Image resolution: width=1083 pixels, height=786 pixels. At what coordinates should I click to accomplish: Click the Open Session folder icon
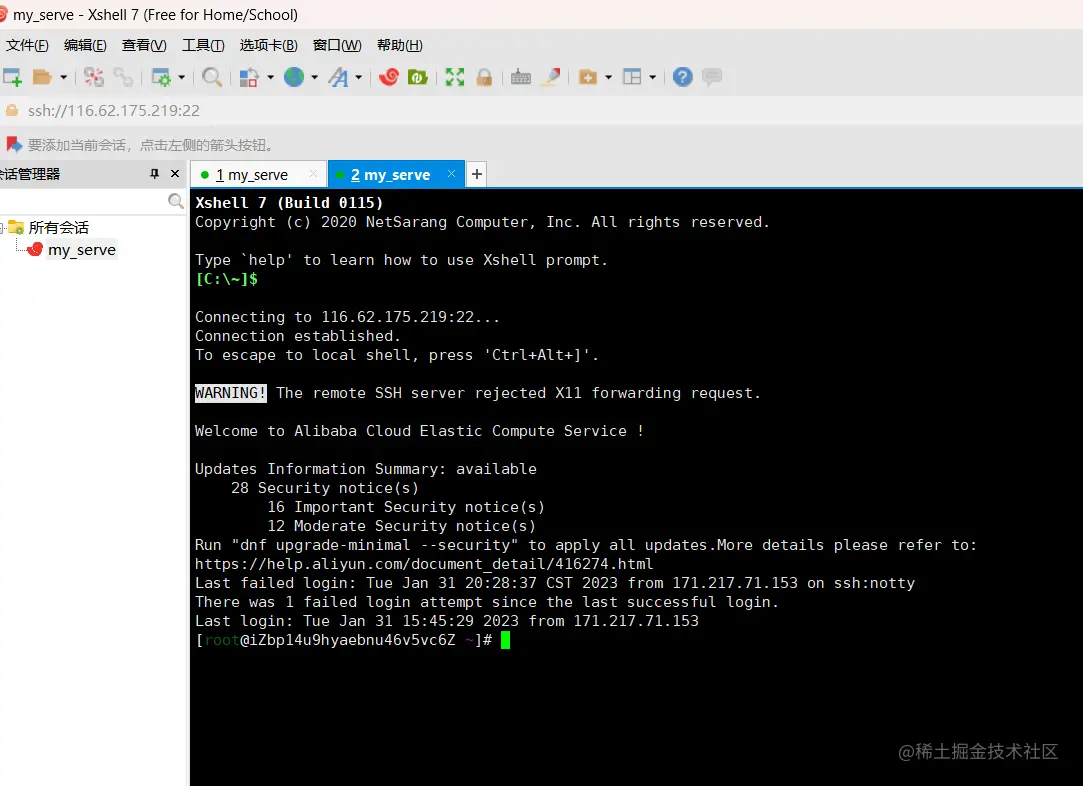42,77
